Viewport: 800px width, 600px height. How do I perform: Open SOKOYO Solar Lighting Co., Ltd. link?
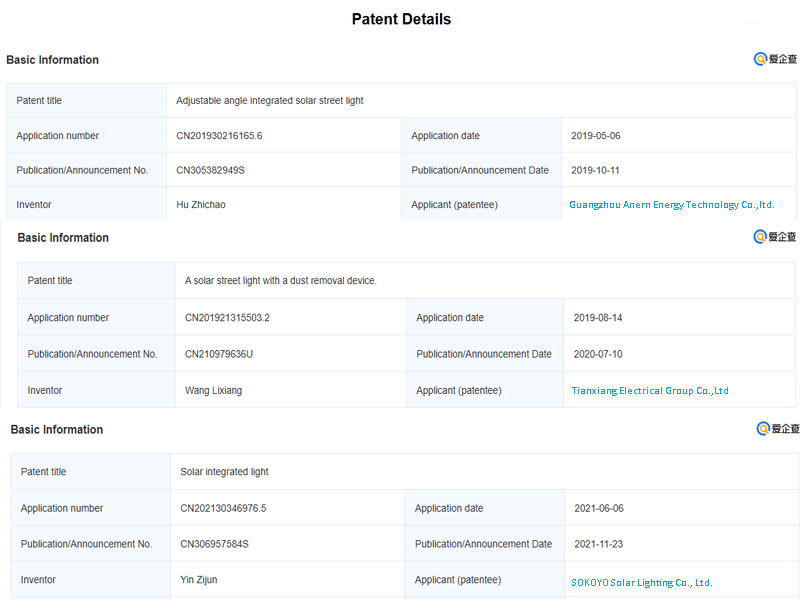click(x=641, y=582)
